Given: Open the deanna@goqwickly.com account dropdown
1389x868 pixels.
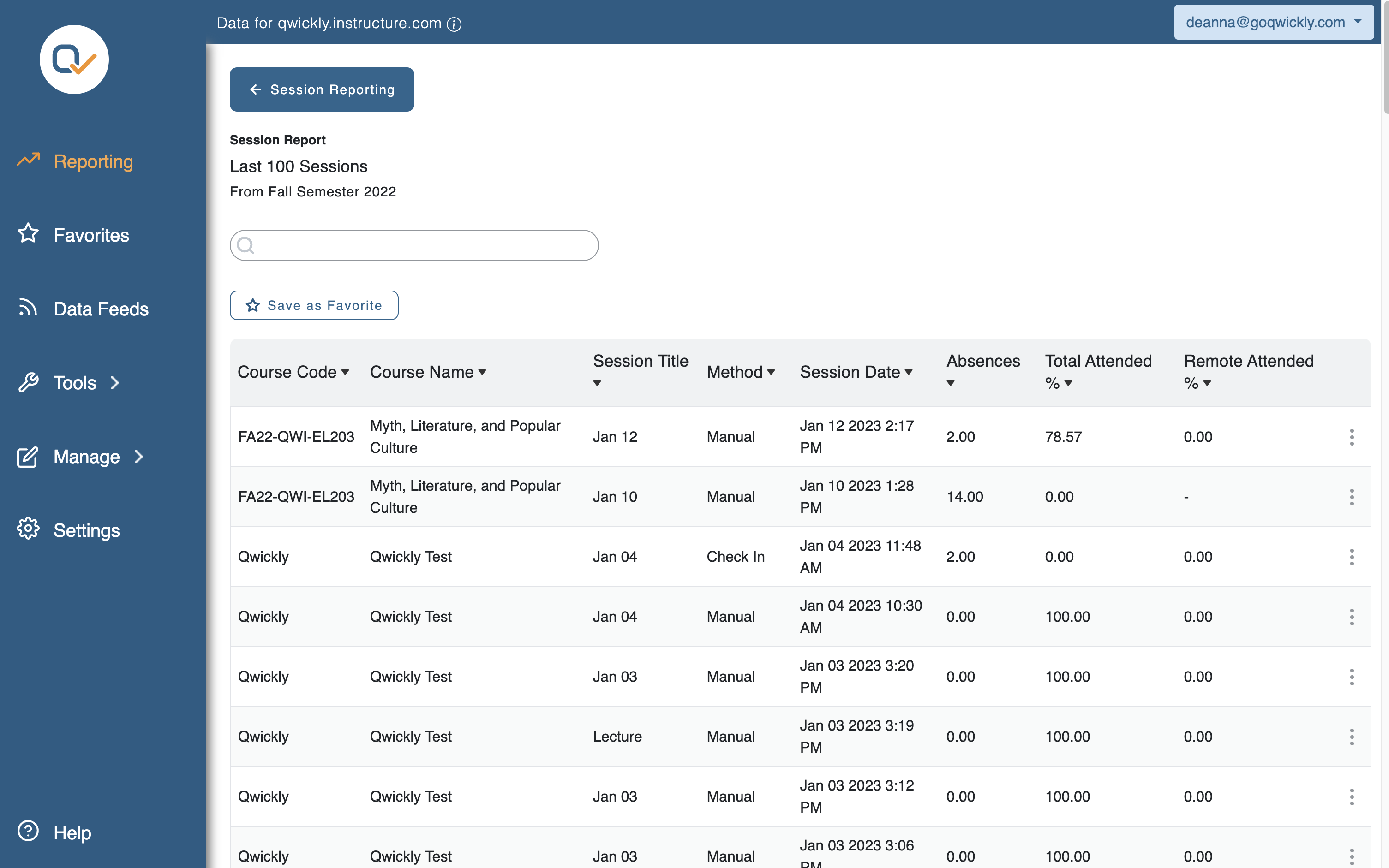Looking at the screenshot, I should point(1274,23).
